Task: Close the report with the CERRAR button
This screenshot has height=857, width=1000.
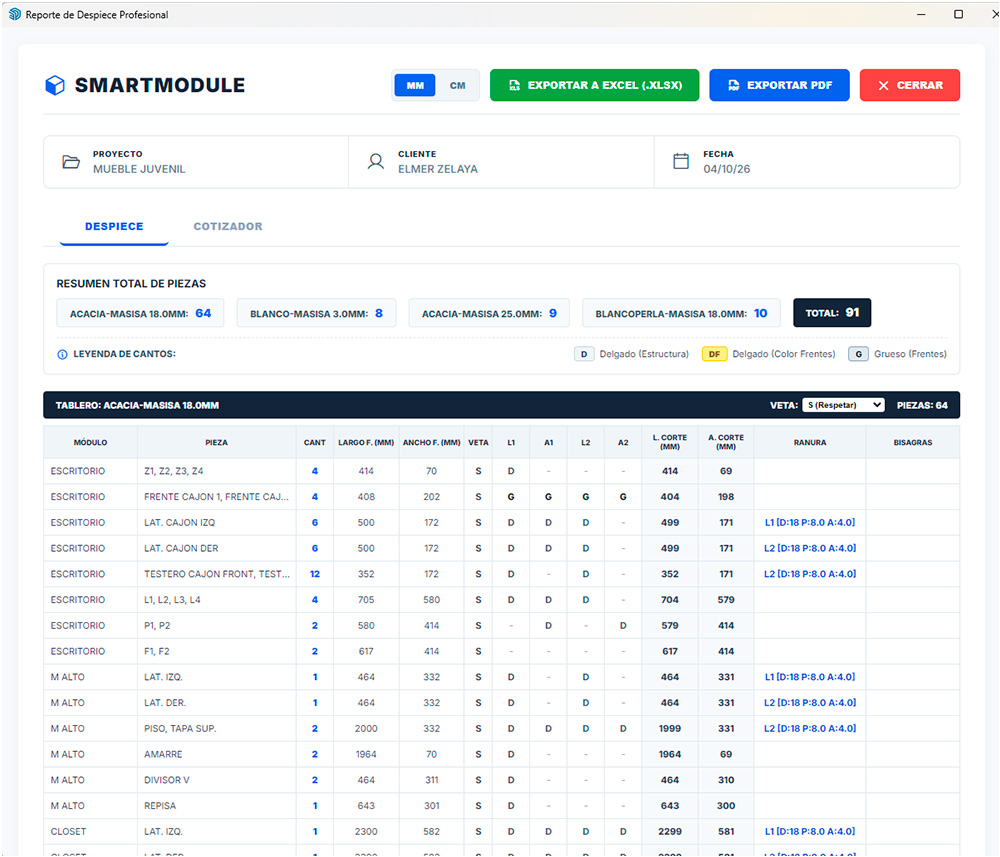Action: 909,85
